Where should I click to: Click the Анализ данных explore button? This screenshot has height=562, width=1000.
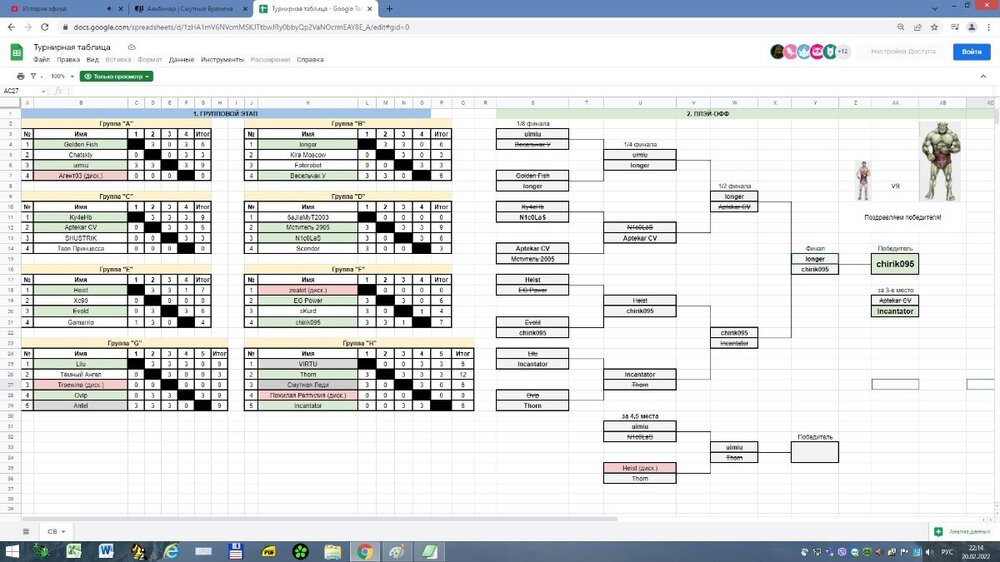962,531
